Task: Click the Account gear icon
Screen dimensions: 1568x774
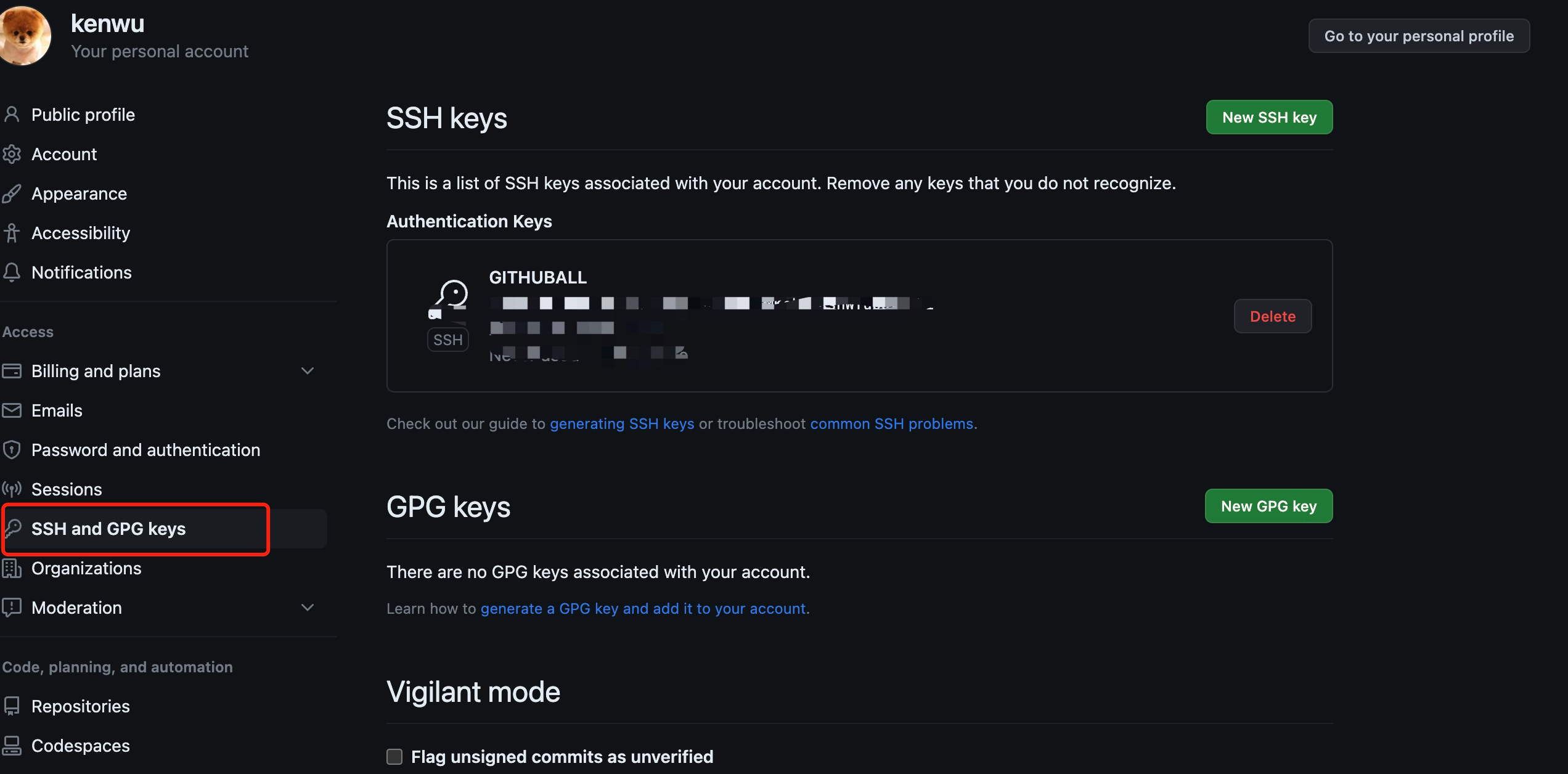Action: 12,154
